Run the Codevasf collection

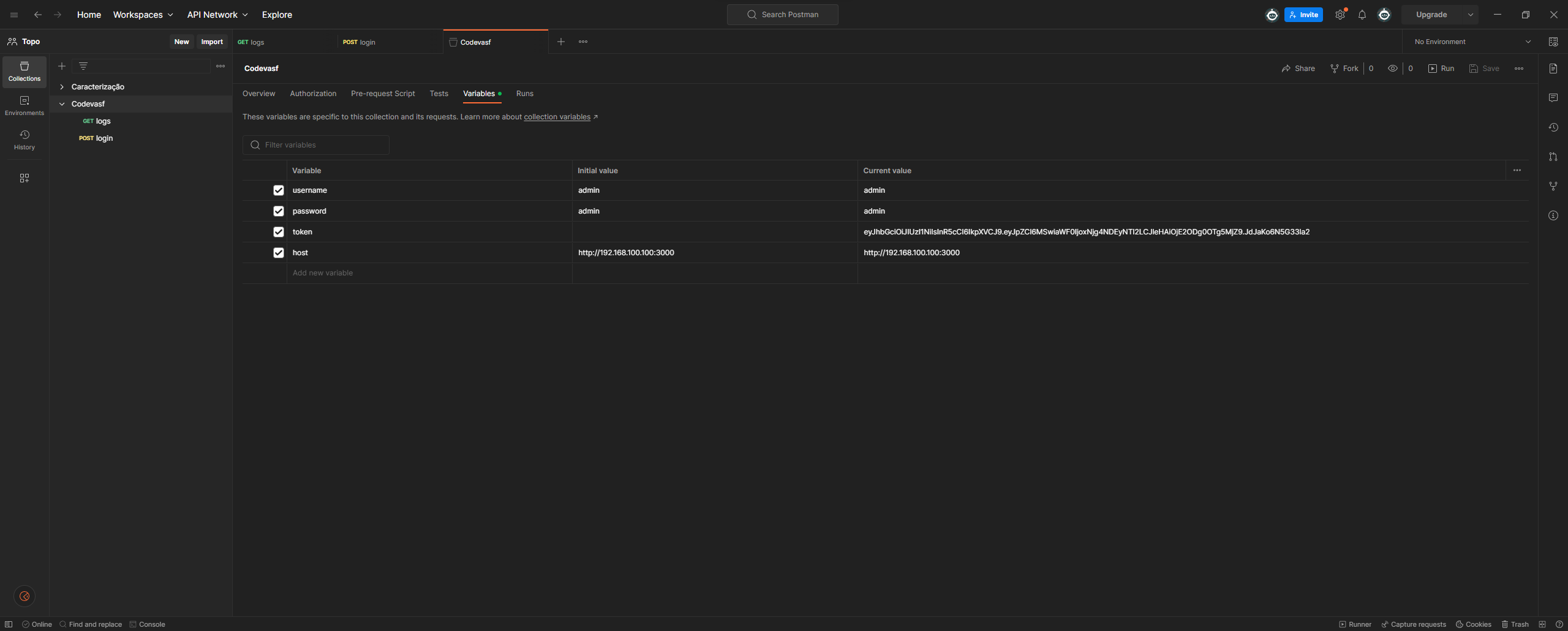[1441, 69]
